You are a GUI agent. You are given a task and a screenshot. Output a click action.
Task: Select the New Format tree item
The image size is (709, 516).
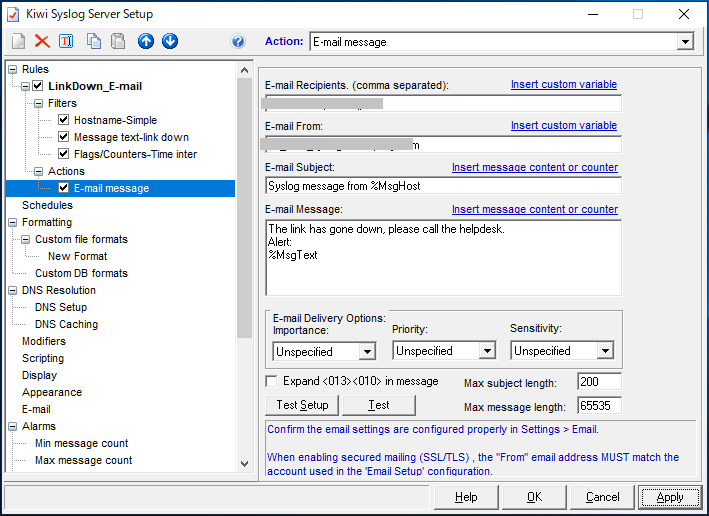78,256
